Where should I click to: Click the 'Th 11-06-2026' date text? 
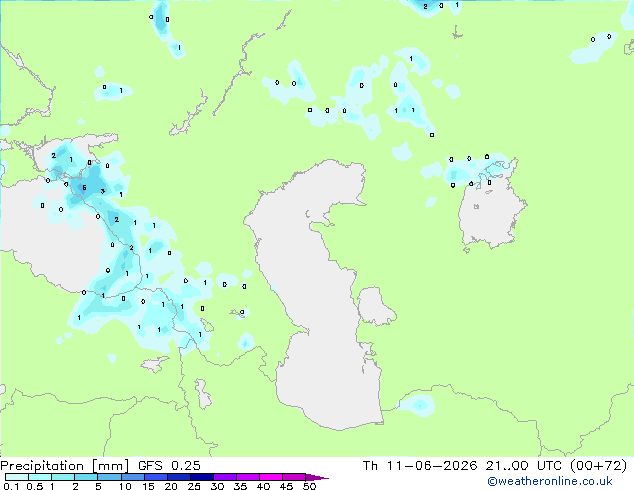[420, 466]
